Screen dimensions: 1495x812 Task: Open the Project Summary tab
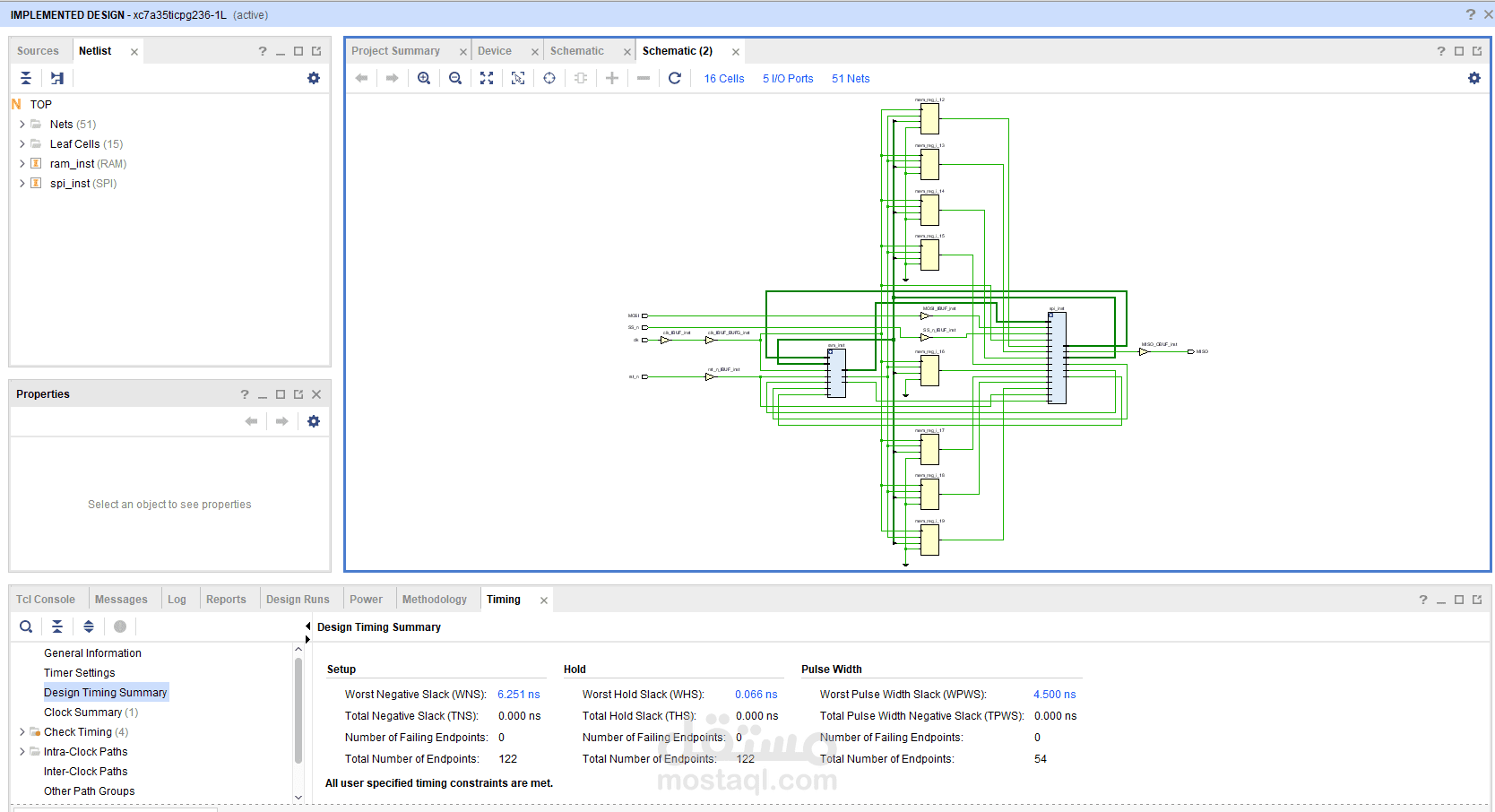(396, 51)
